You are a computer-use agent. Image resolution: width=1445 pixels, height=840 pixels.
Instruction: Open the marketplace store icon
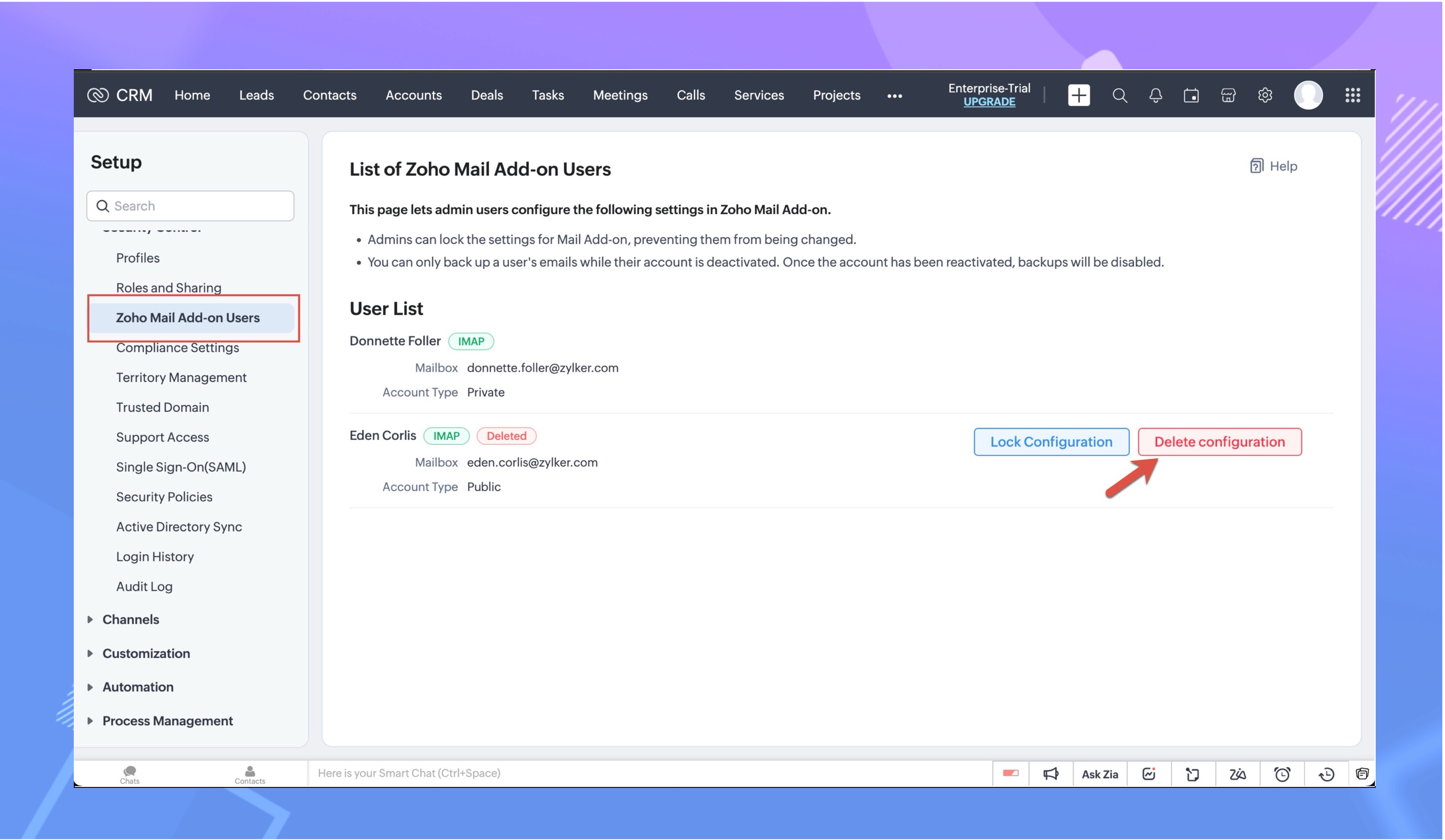coord(1228,95)
